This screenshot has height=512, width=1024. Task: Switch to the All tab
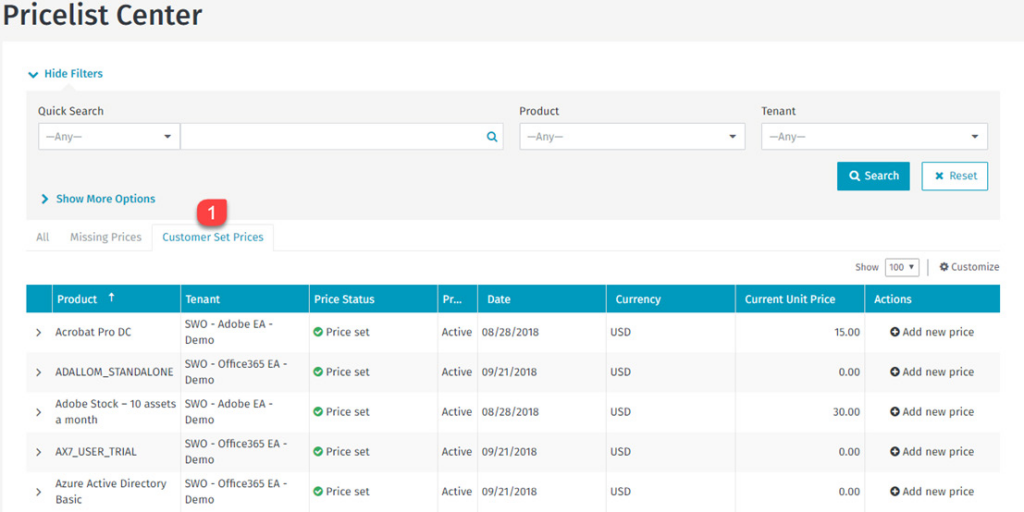coord(42,238)
